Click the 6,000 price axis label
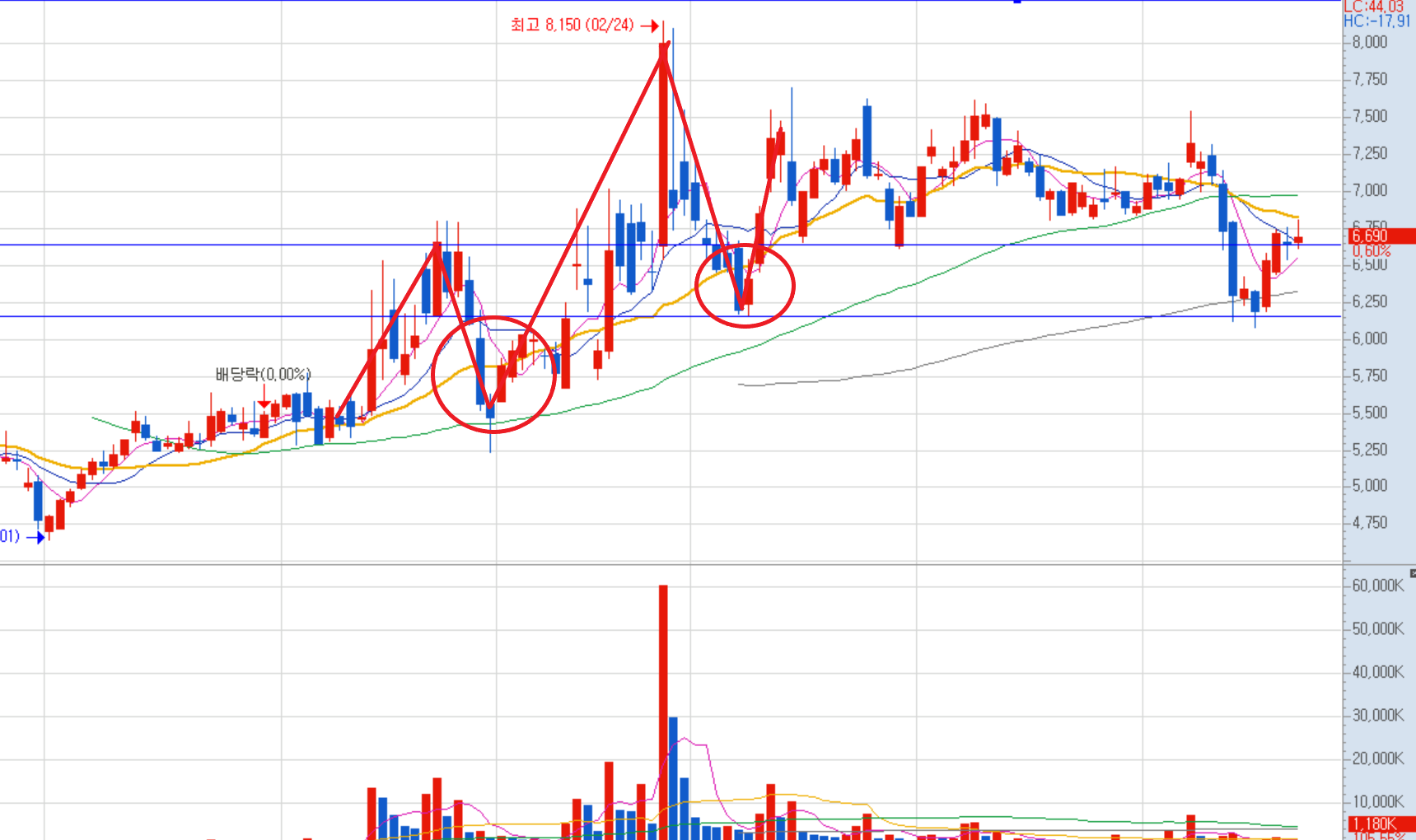Screen dimensions: 1416x840 point(1370,339)
